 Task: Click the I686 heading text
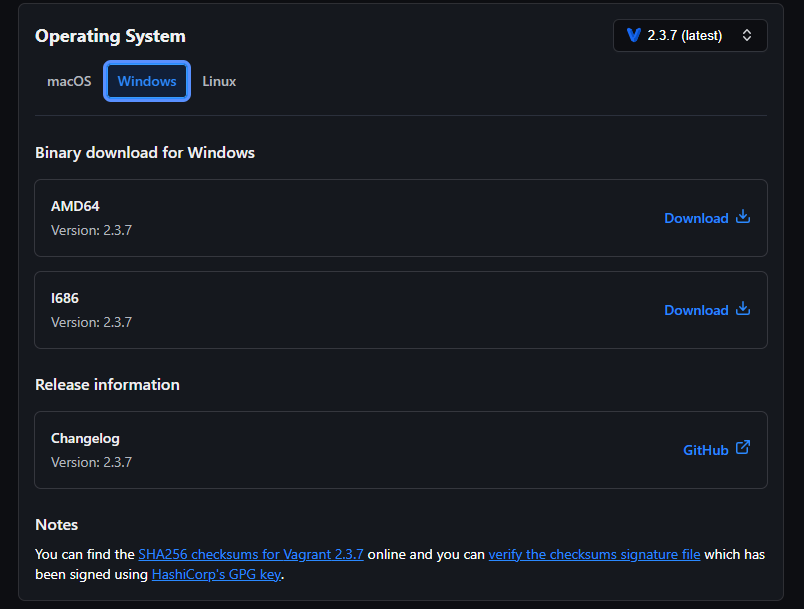click(x=65, y=298)
